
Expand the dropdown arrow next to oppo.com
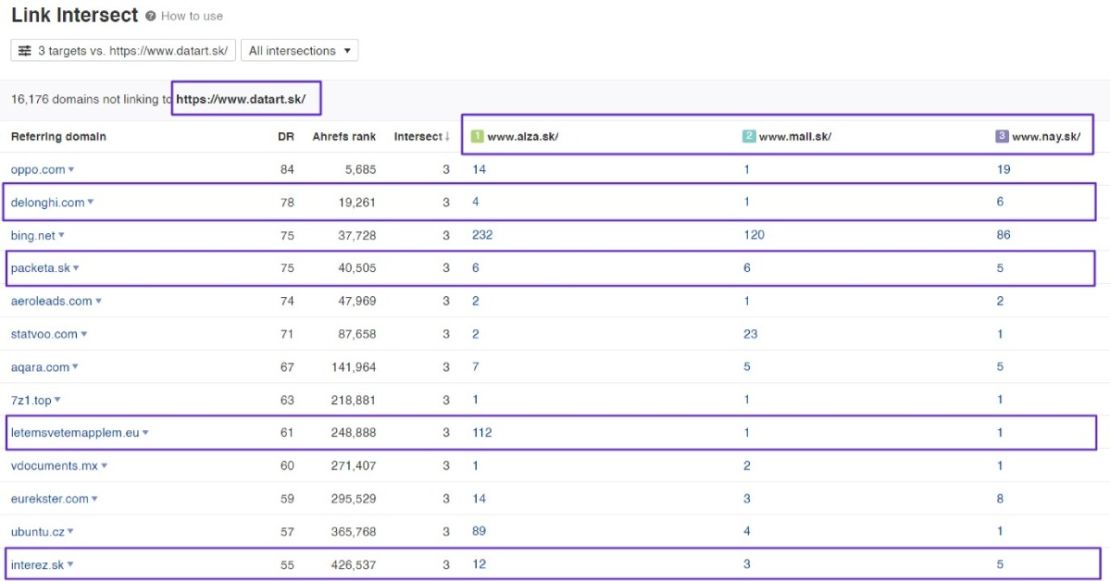tap(71, 169)
